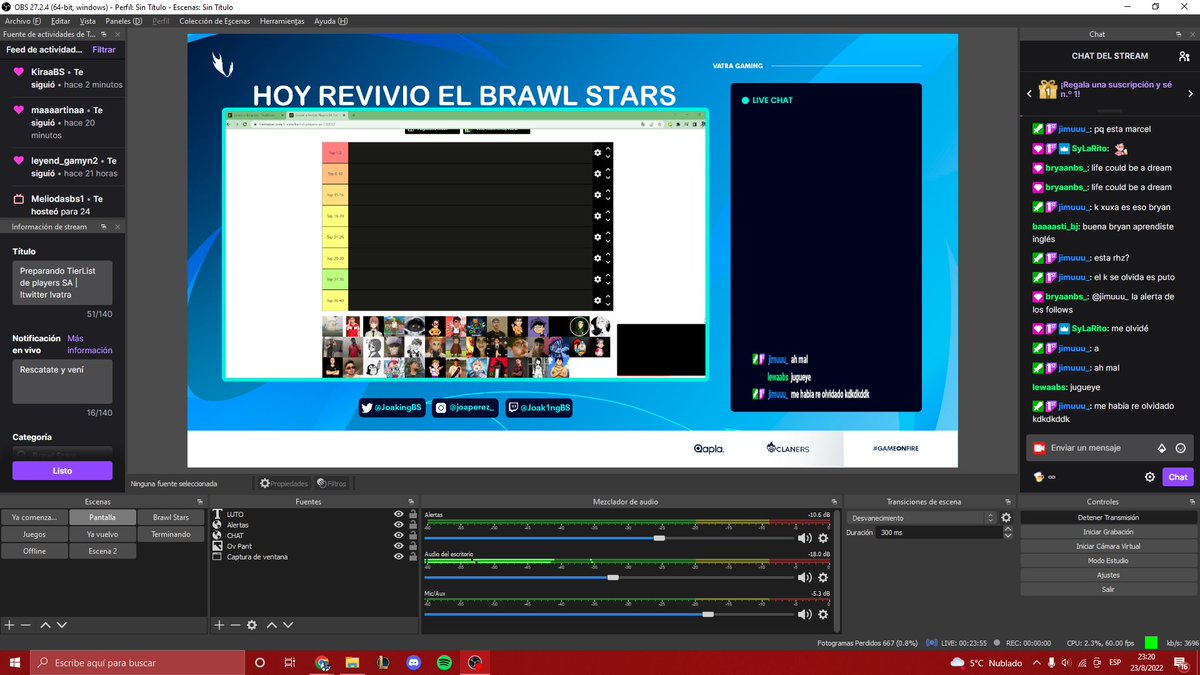This screenshot has height=675, width=1200.
Task: Go to previous gift banner with left arrow
Action: pyautogui.click(x=1031, y=92)
